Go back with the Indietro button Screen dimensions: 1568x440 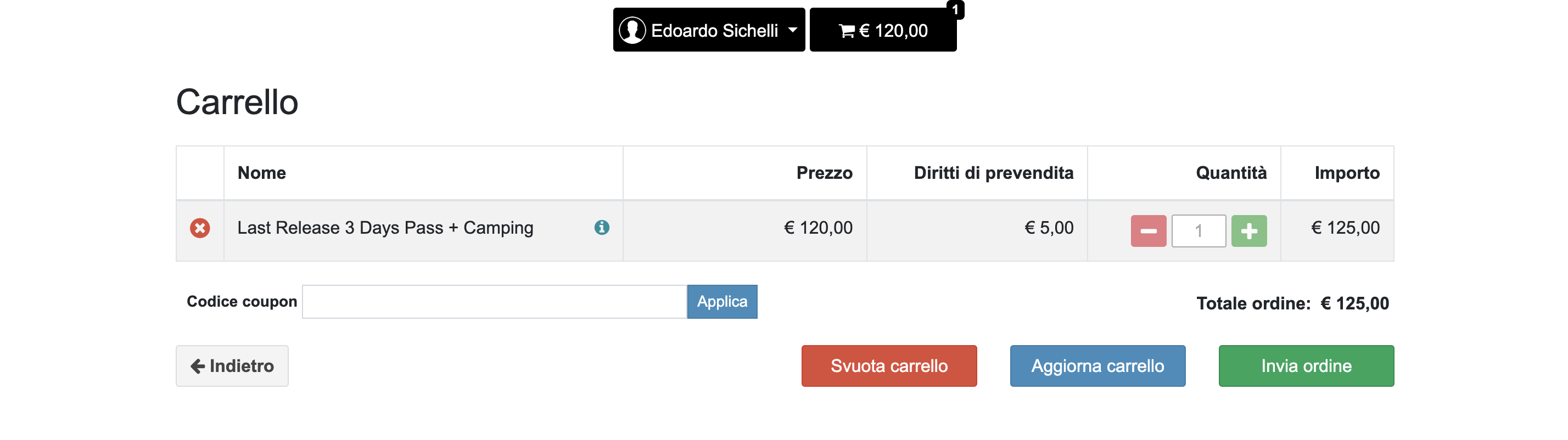click(232, 366)
